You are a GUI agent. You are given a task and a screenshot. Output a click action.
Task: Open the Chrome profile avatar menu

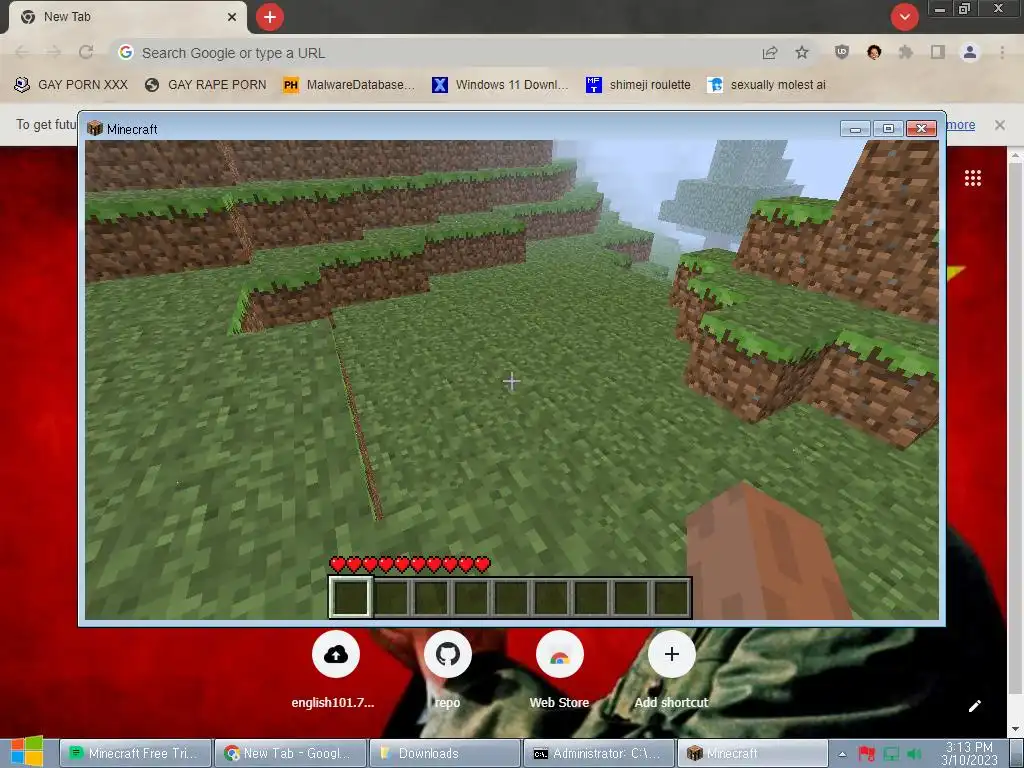(x=970, y=52)
